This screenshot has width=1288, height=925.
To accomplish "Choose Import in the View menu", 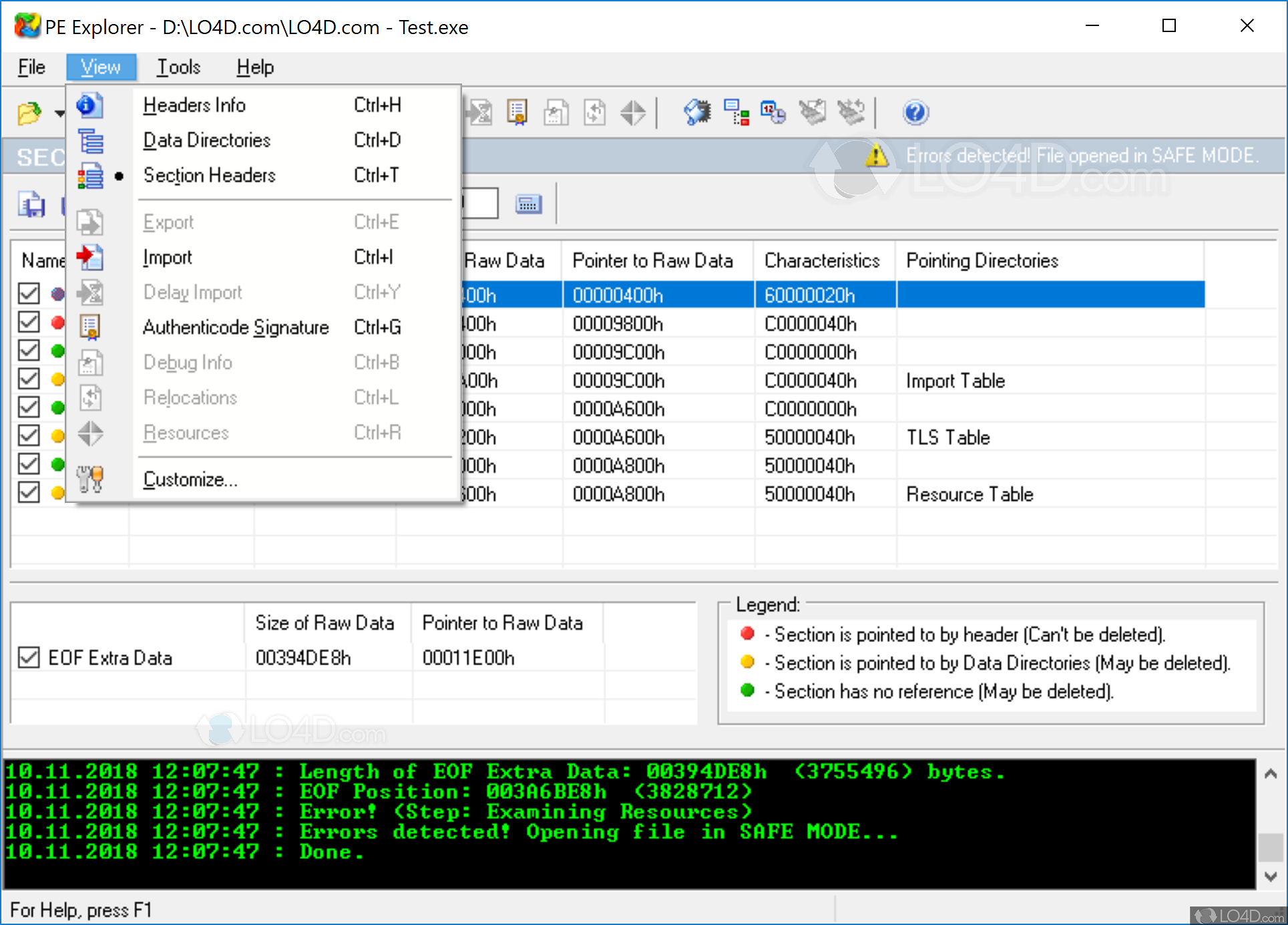I will pyautogui.click(x=264, y=257).
